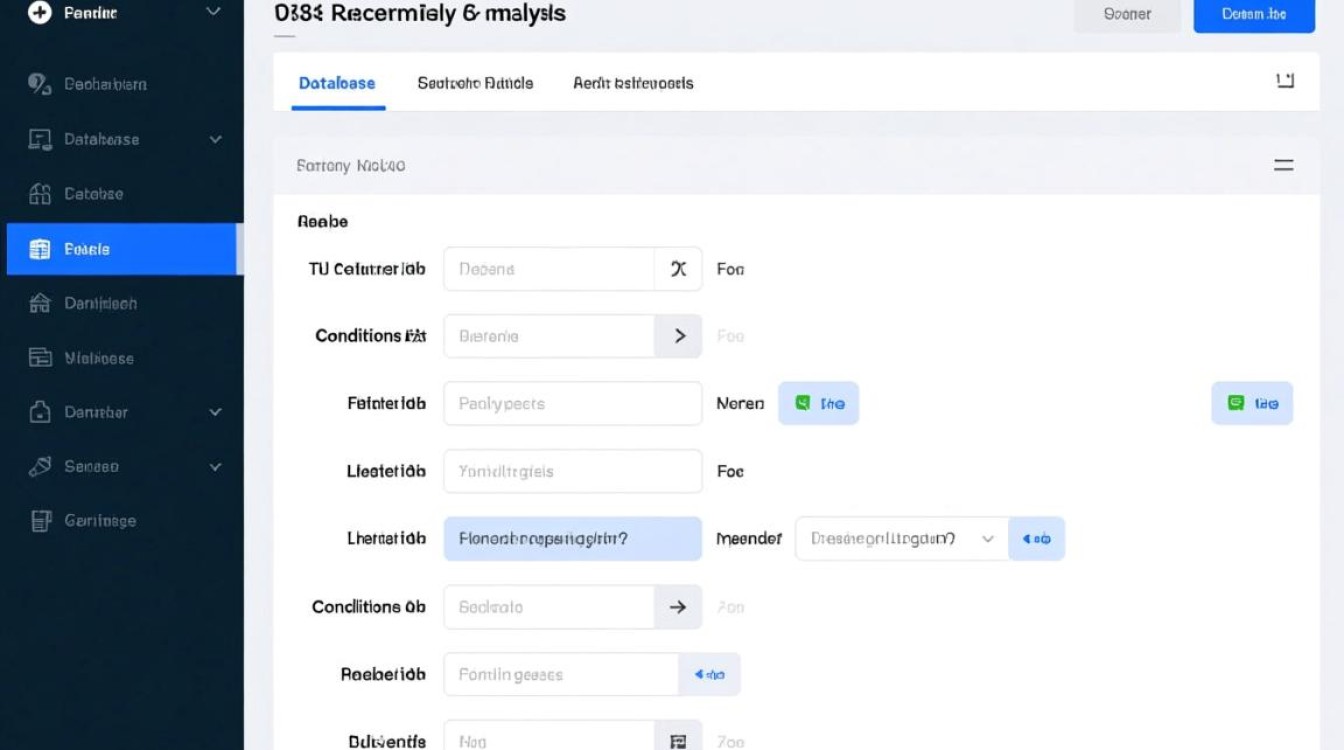Collapse the Sartony panel using the lines icon
Image resolution: width=1344 pixels, height=750 pixels.
[x=1283, y=166]
